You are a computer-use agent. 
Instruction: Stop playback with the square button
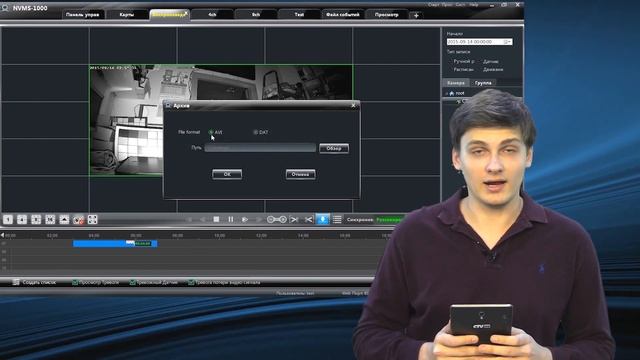216,220
